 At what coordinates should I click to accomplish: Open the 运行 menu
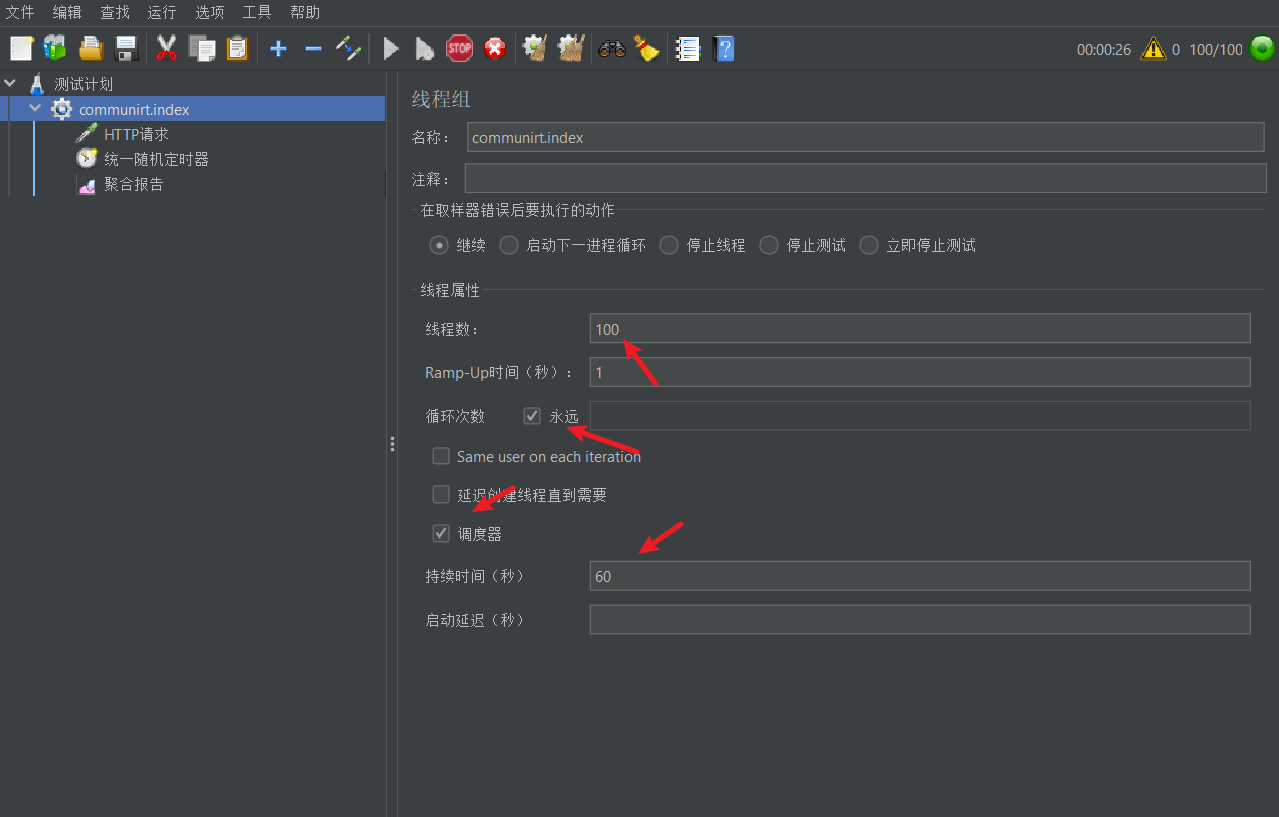[162, 12]
